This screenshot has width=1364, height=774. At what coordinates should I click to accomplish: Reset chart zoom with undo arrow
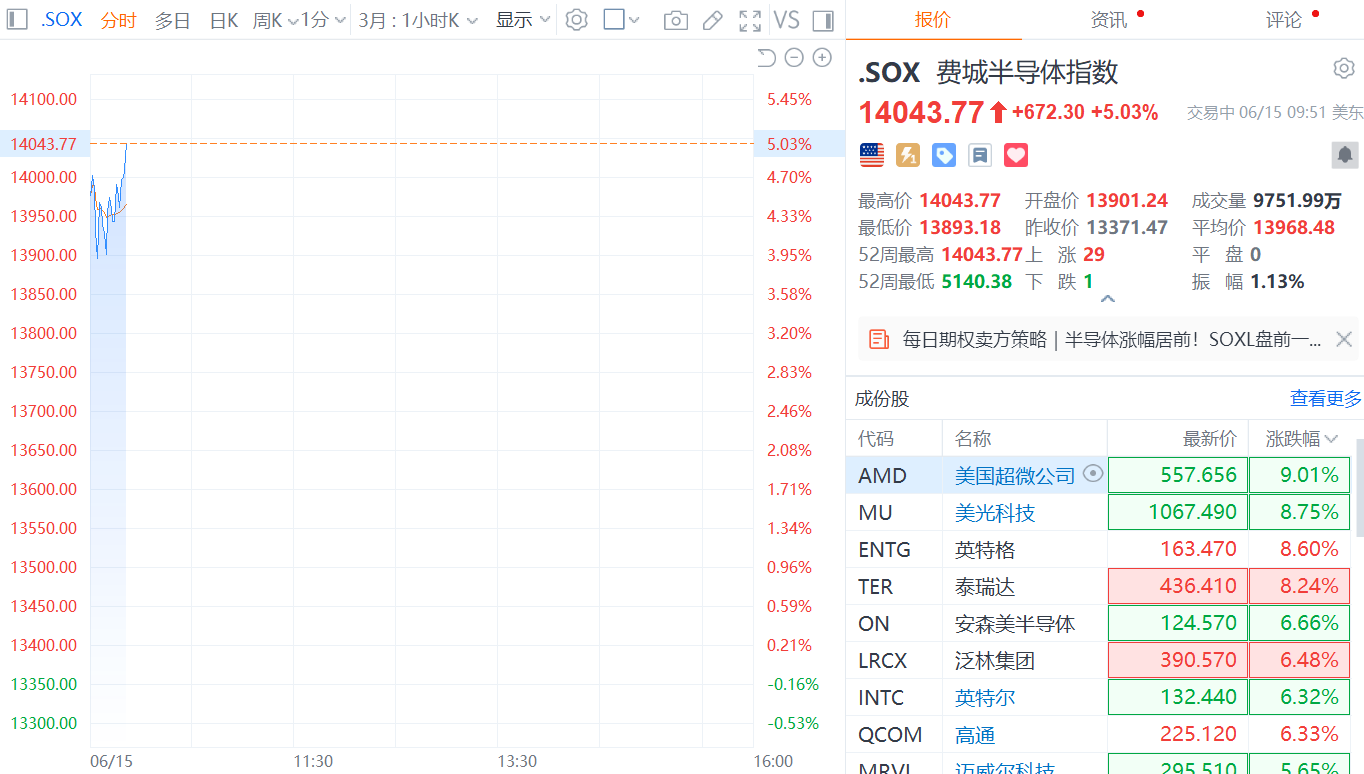pos(766,58)
